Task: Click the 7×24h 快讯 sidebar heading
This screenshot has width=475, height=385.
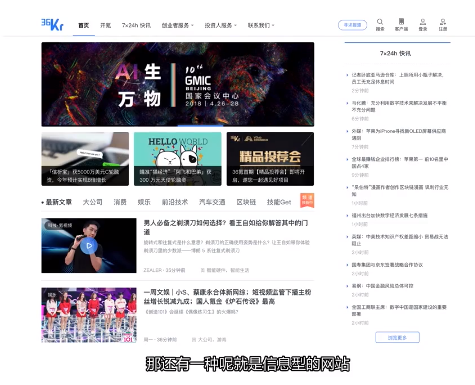Action: [395, 53]
